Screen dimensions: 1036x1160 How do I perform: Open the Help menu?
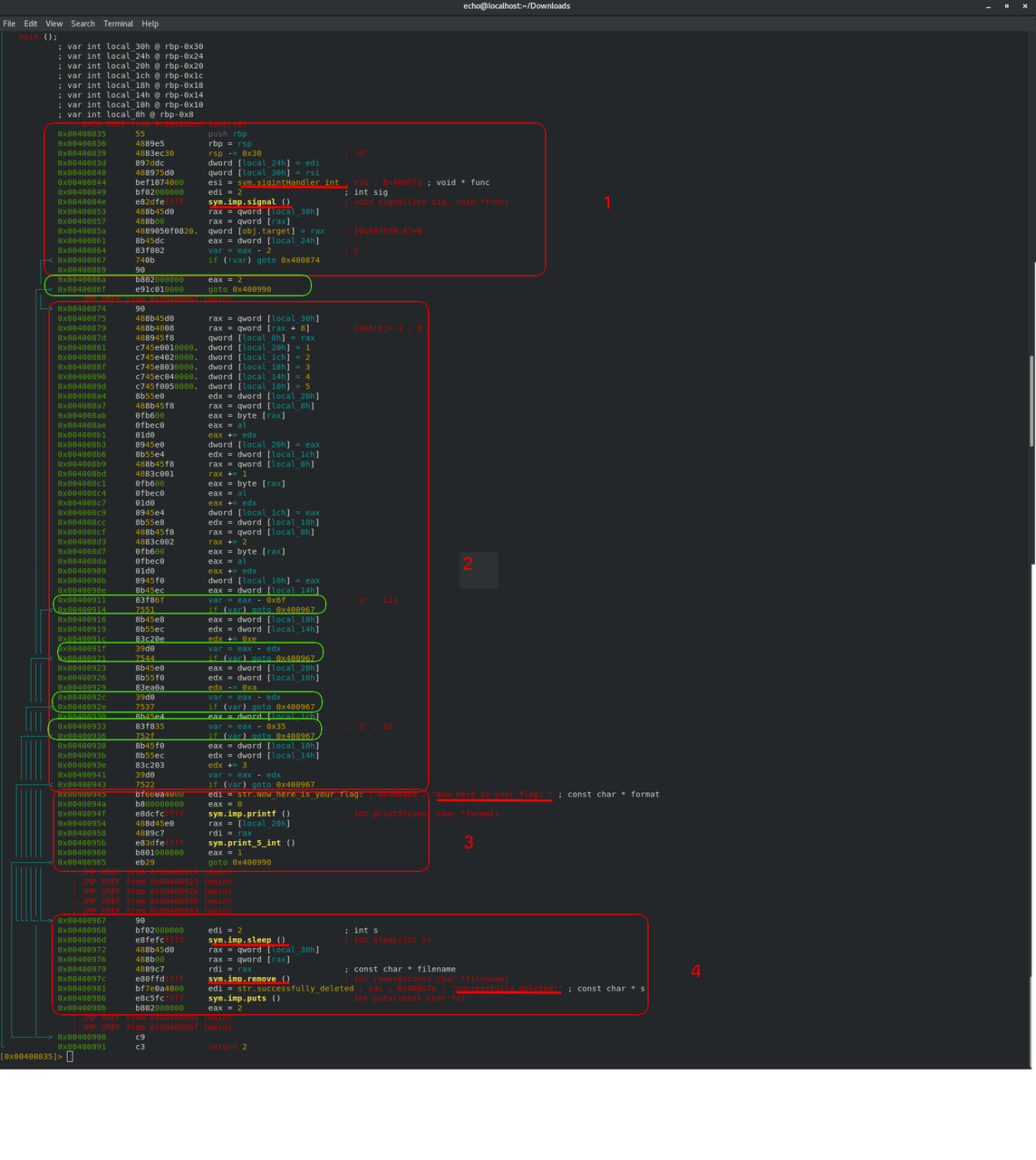click(x=150, y=24)
